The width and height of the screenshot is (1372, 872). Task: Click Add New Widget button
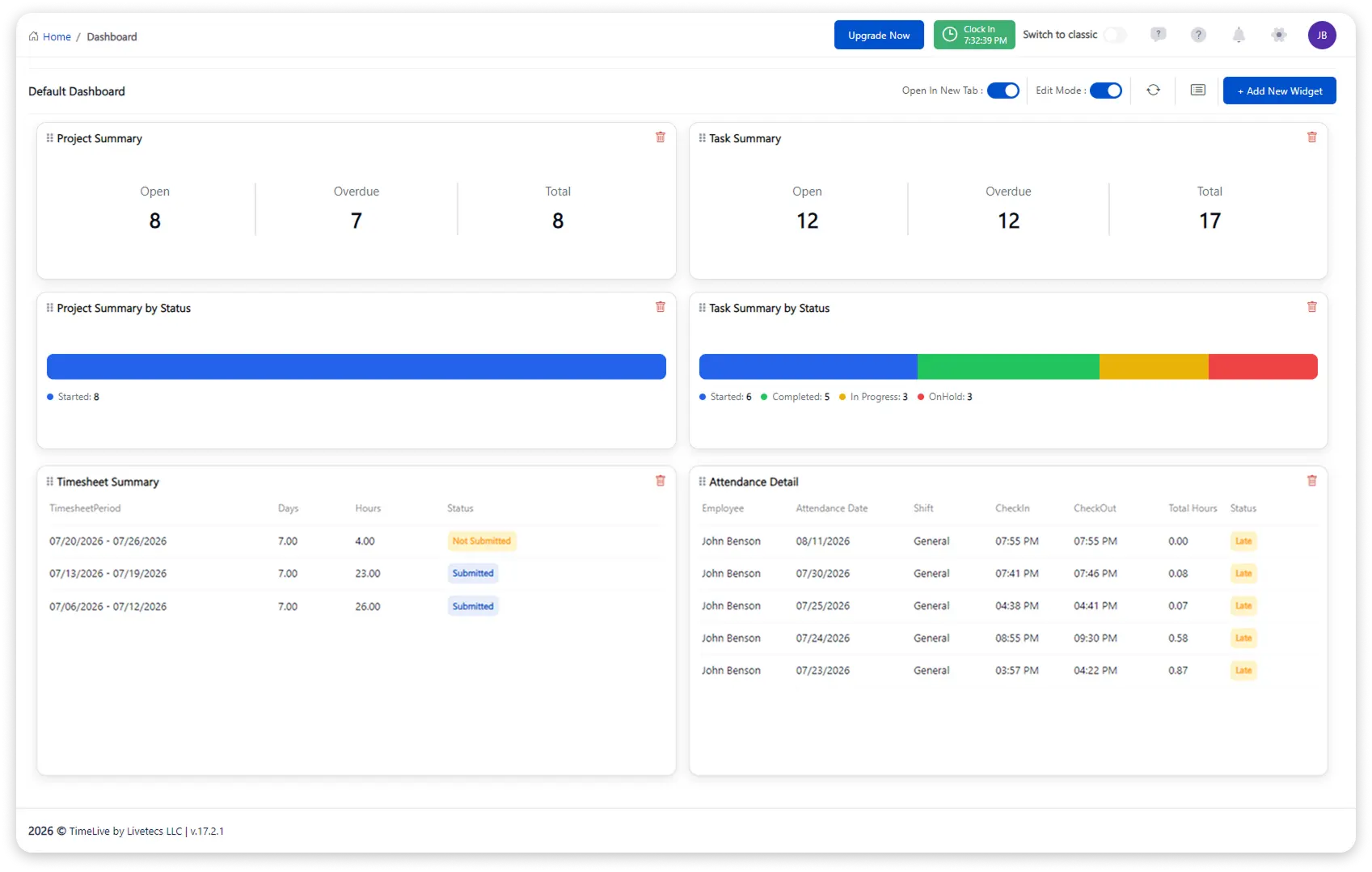(1279, 91)
